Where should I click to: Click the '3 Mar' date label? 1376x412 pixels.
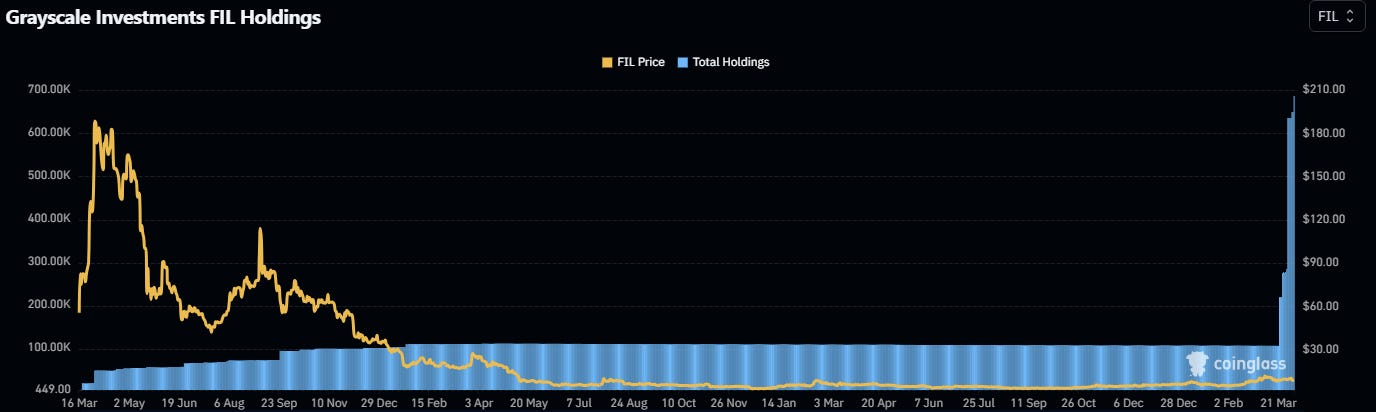[x=829, y=403]
